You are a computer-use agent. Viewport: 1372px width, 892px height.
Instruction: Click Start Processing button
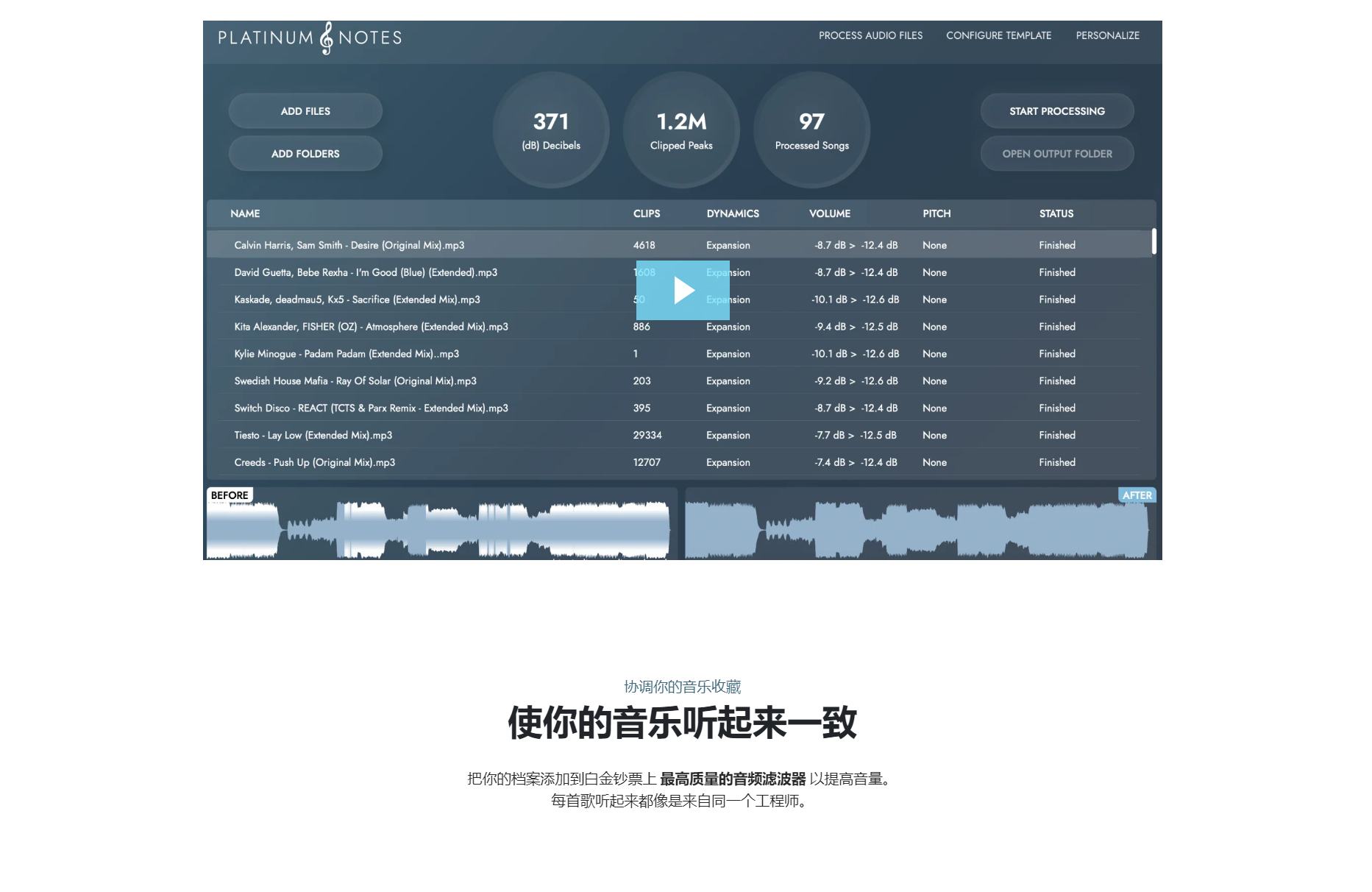point(1057,111)
